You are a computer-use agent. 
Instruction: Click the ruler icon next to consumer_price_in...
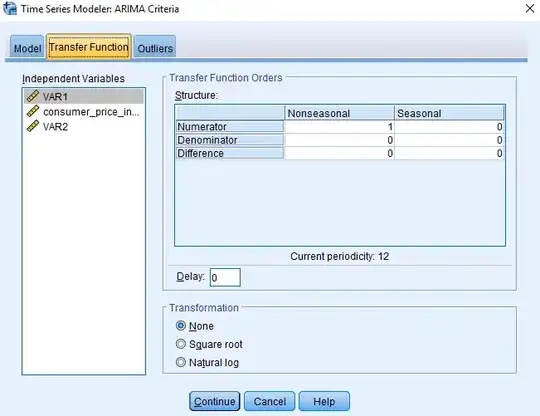click(x=33, y=111)
